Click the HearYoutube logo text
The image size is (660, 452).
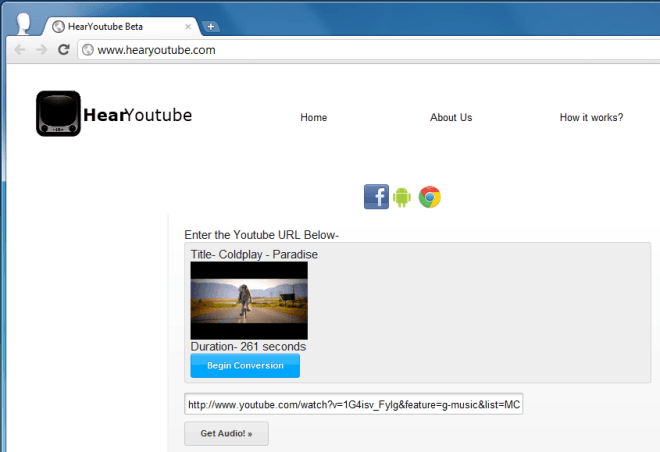[x=138, y=115]
